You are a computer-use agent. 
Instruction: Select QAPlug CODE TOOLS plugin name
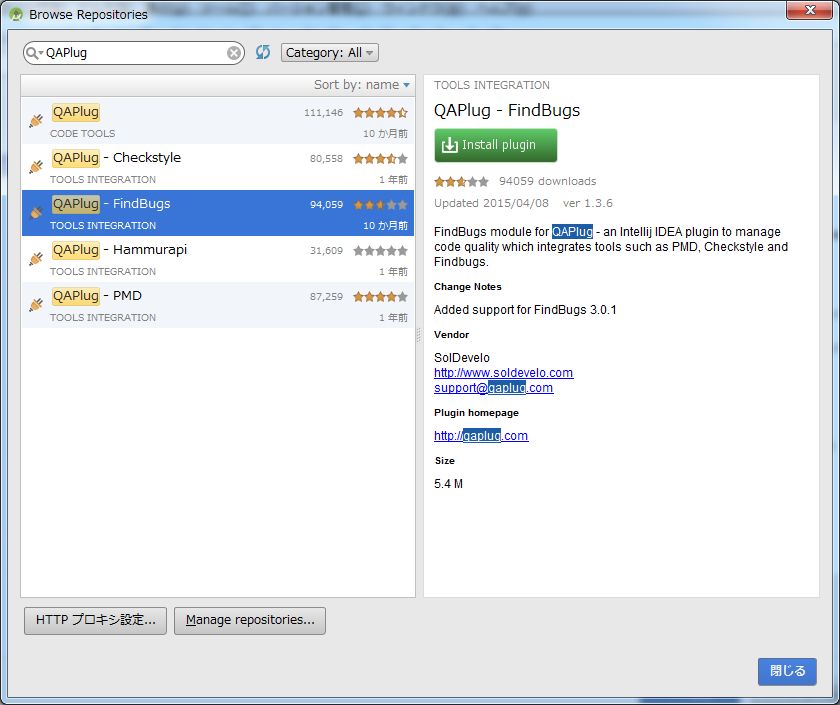[76, 112]
